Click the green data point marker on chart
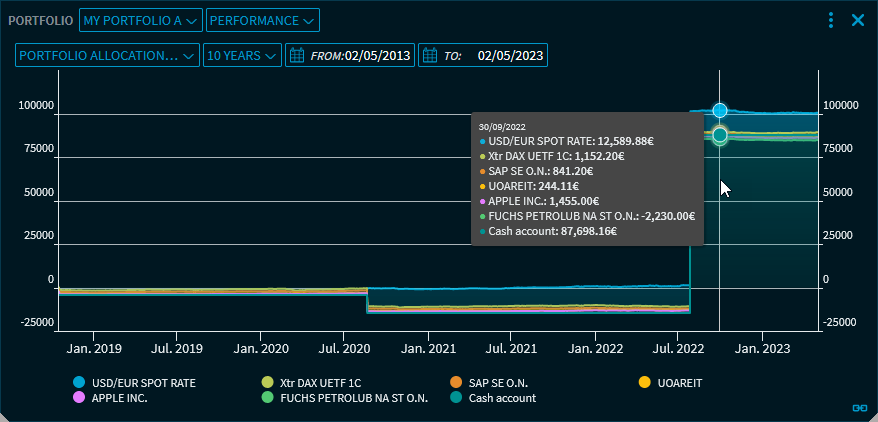 (x=719, y=135)
